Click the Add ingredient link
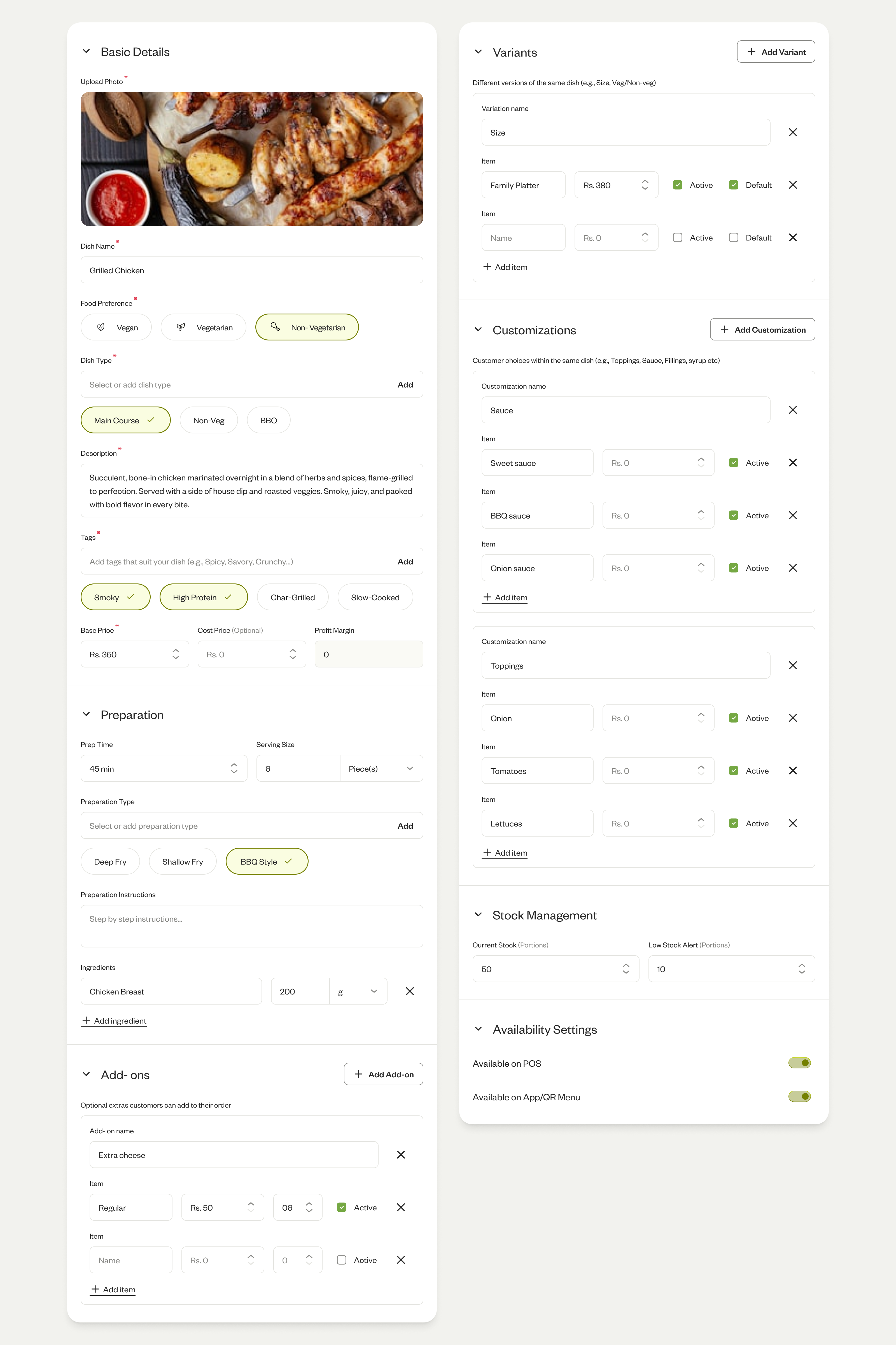The height and width of the screenshot is (1345, 896). [114, 1021]
